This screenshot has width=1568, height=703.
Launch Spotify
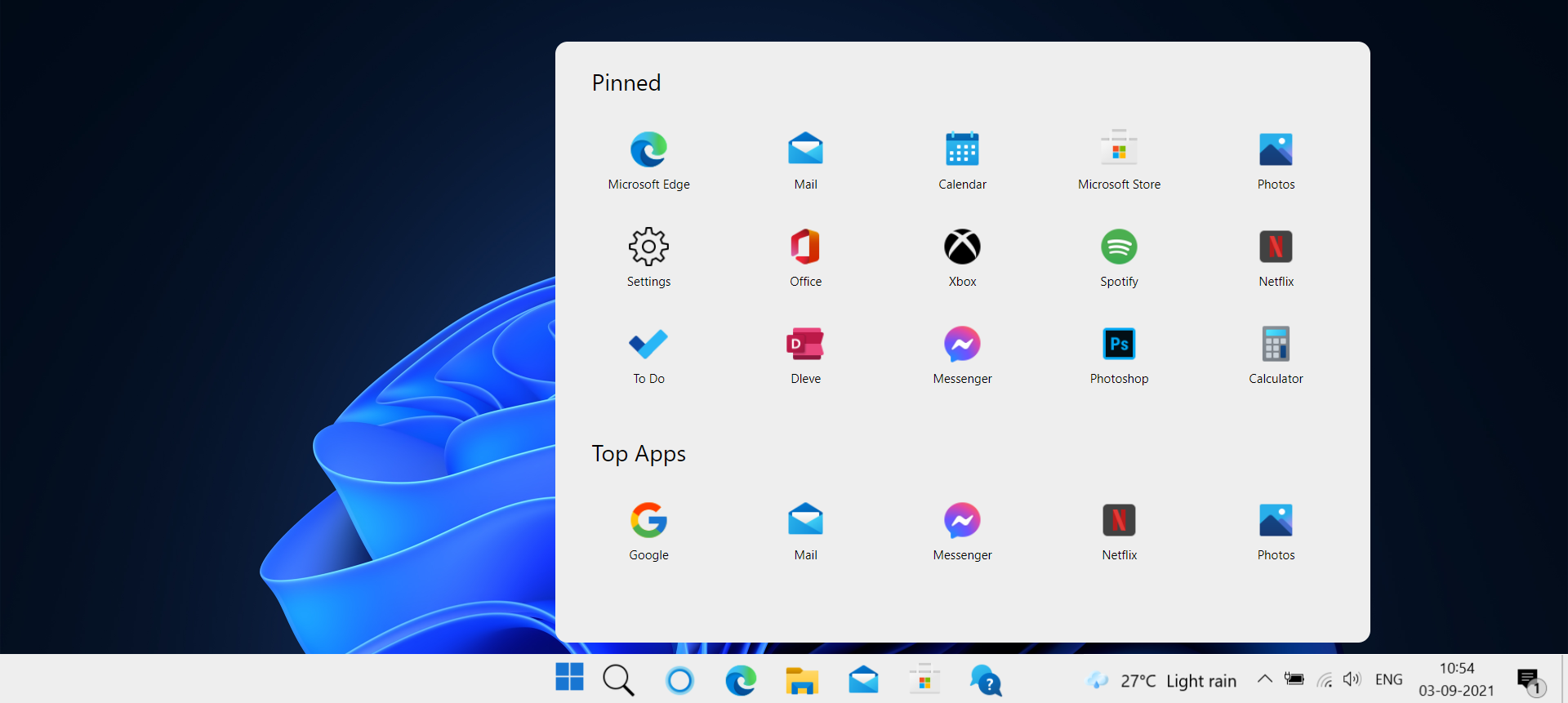pyautogui.click(x=1119, y=258)
